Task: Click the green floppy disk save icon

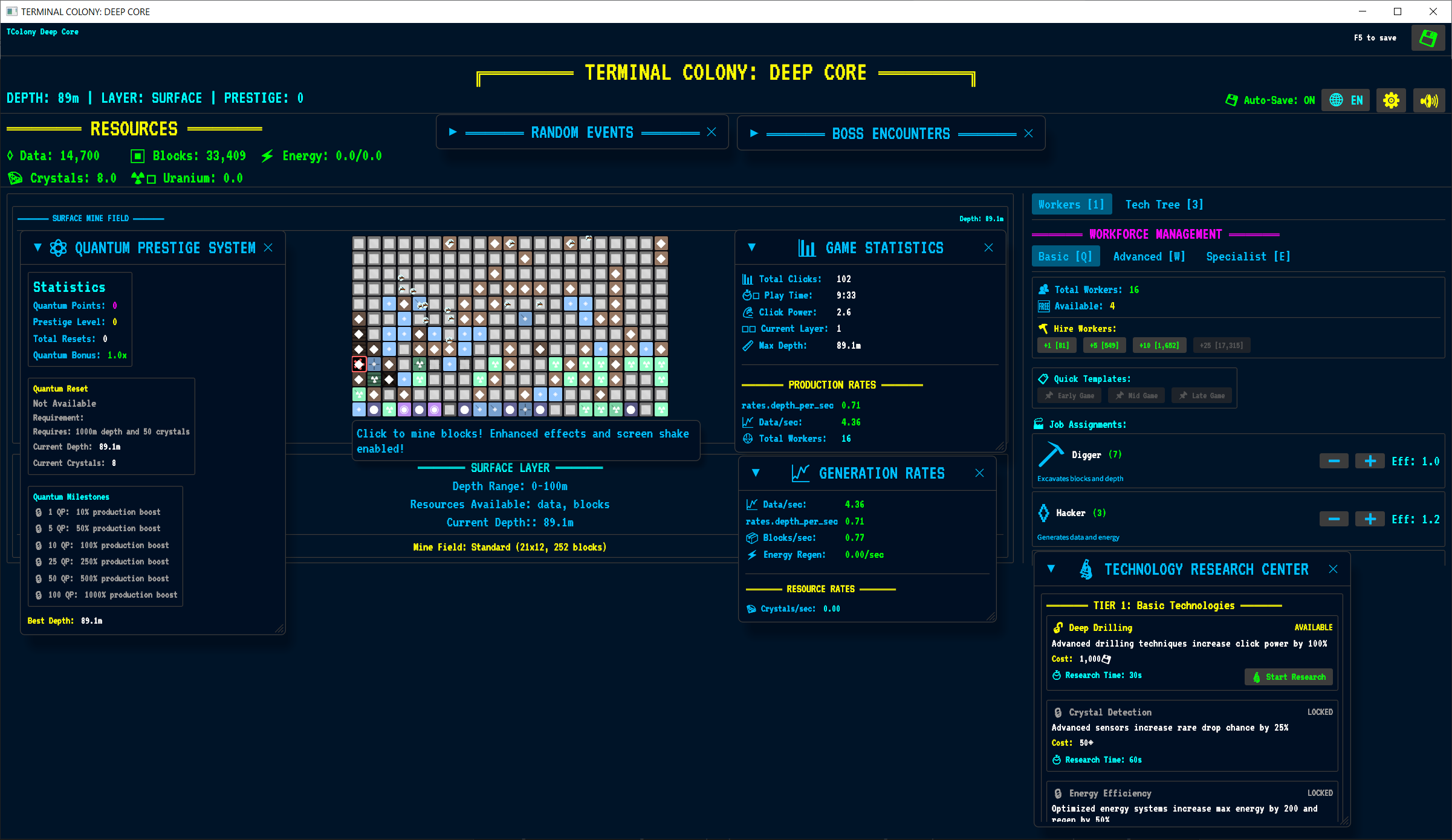Action: click(1428, 39)
